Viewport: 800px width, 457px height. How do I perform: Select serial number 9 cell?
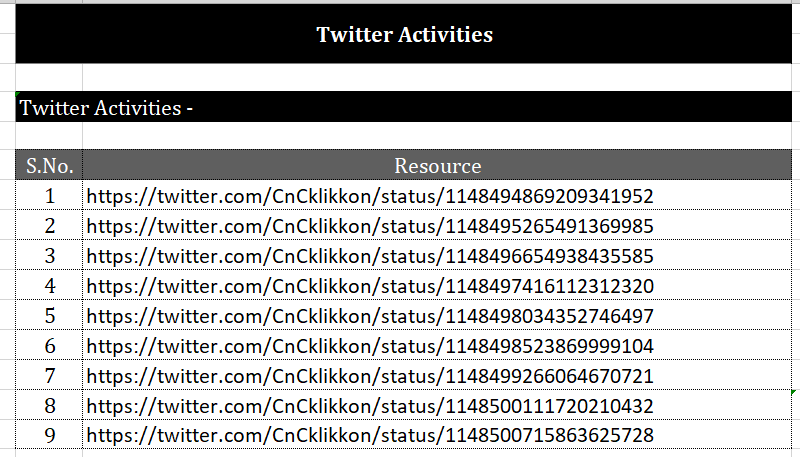point(49,435)
